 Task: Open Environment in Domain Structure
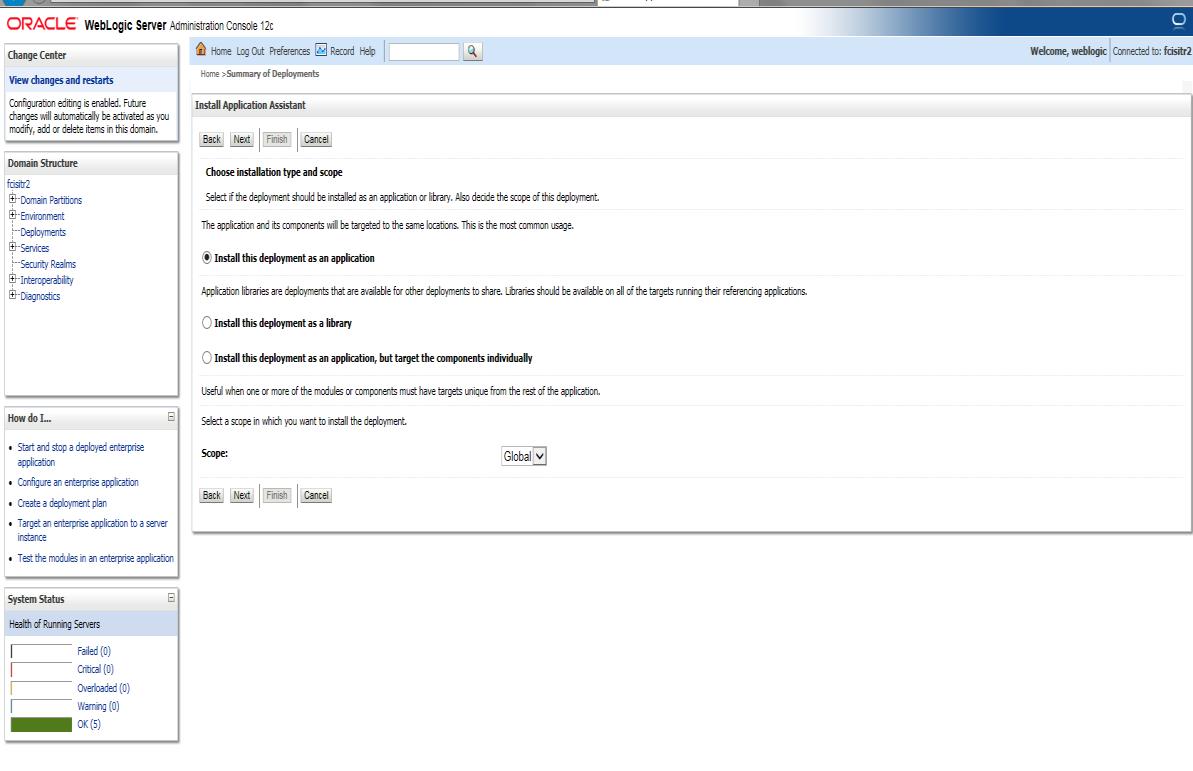point(42,216)
